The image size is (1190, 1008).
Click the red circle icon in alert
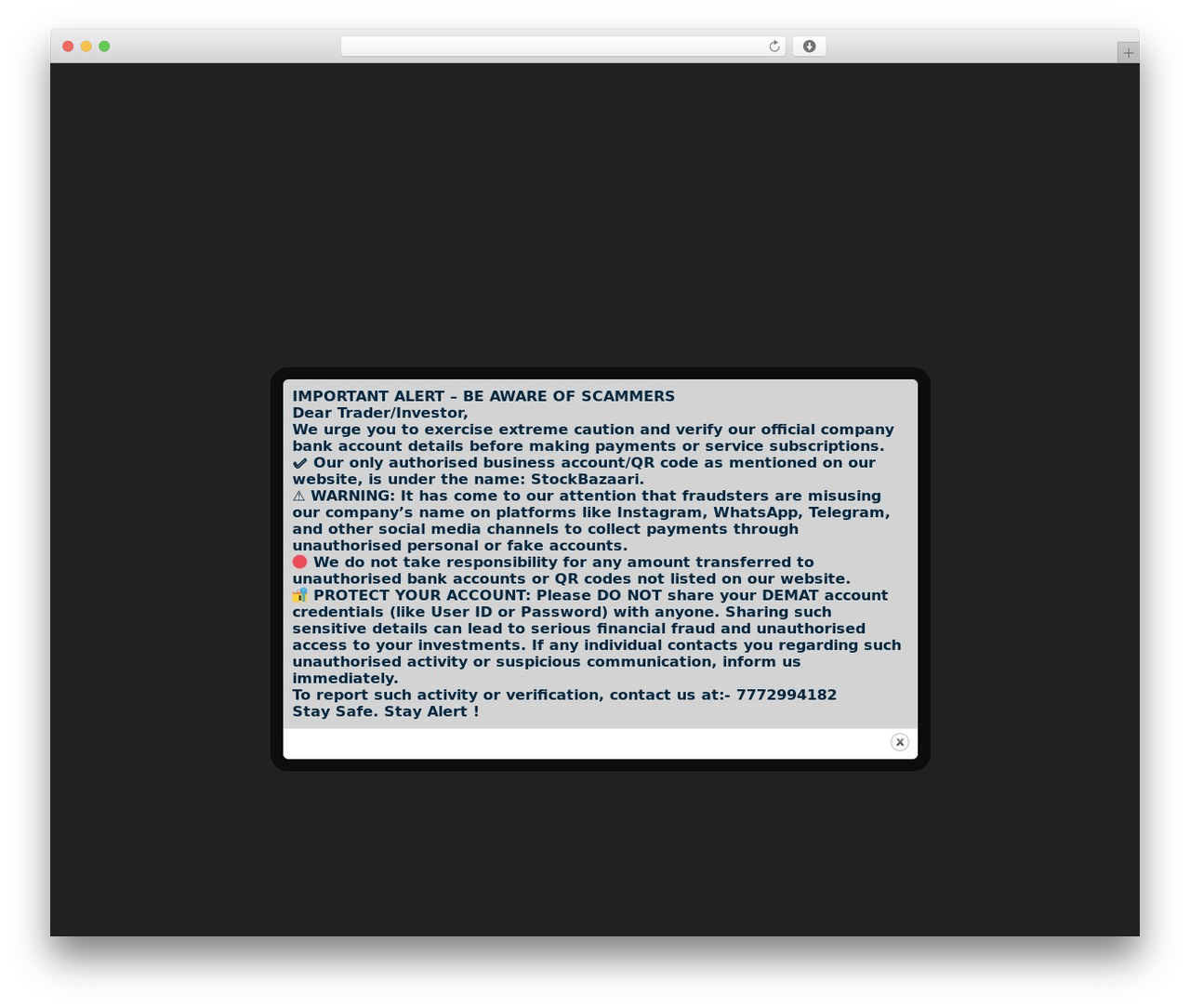299,563
